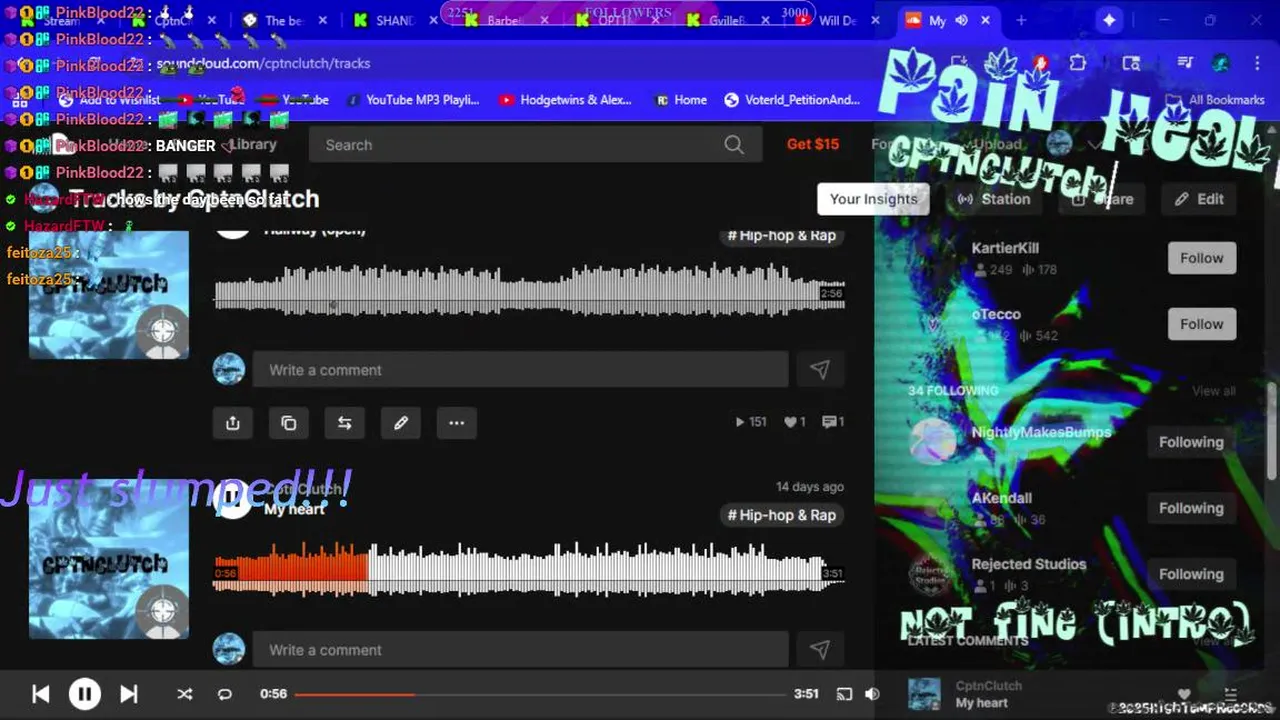
Task: Follow oTecco
Action: click(1202, 324)
